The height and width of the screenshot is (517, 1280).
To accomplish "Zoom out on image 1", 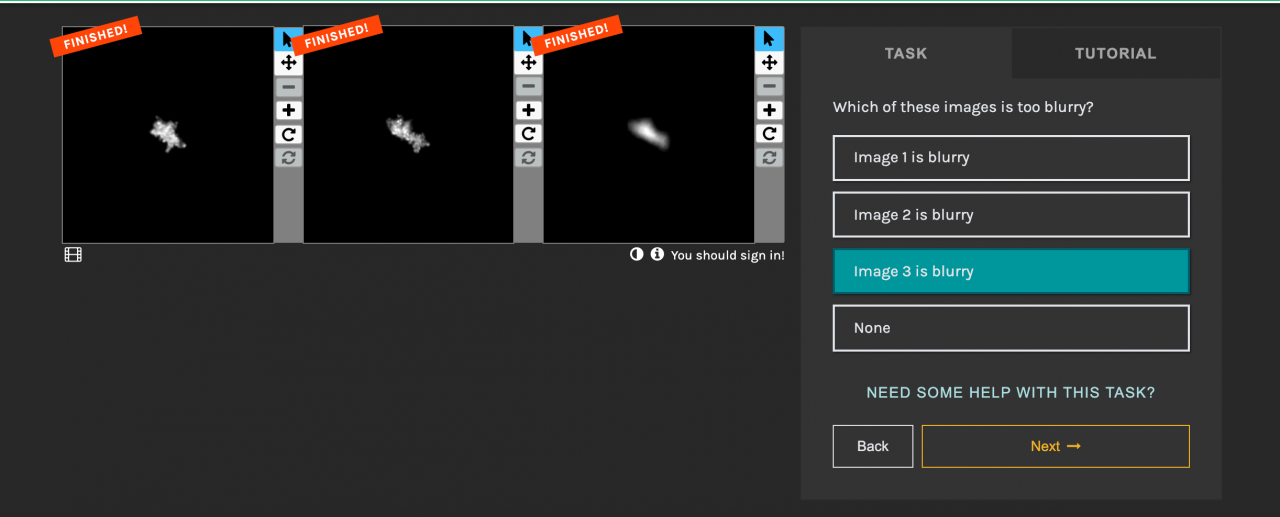I will tap(288, 87).
